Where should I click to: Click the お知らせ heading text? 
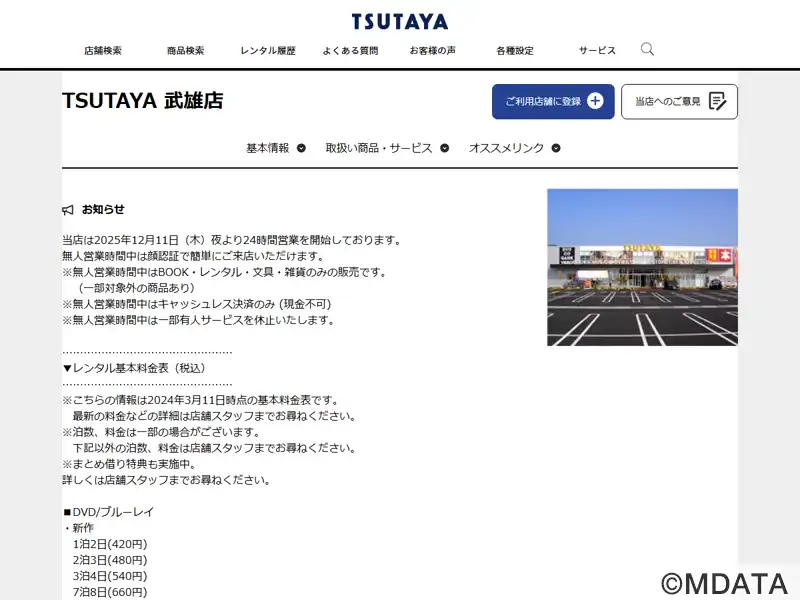point(103,209)
